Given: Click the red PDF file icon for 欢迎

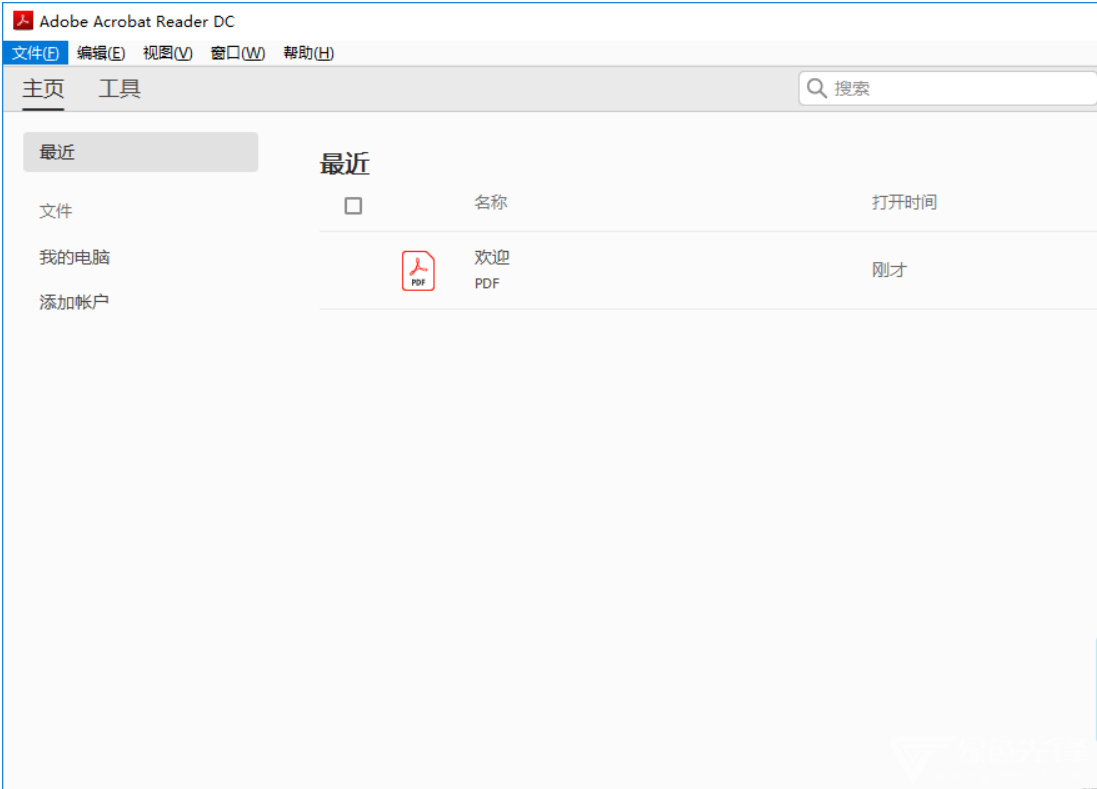Looking at the screenshot, I should click(418, 271).
